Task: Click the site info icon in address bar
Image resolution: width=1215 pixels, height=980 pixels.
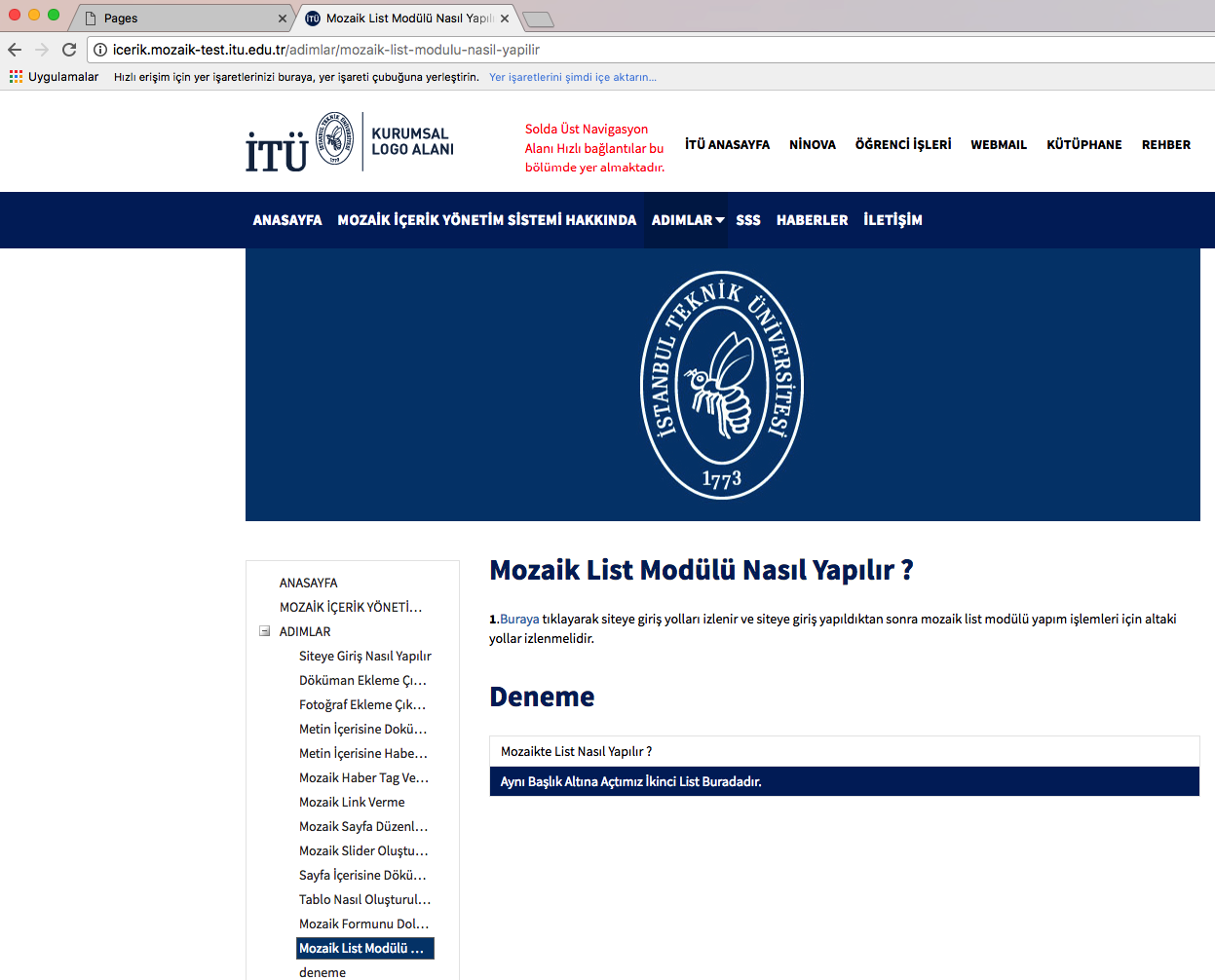Action: click(x=100, y=50)
